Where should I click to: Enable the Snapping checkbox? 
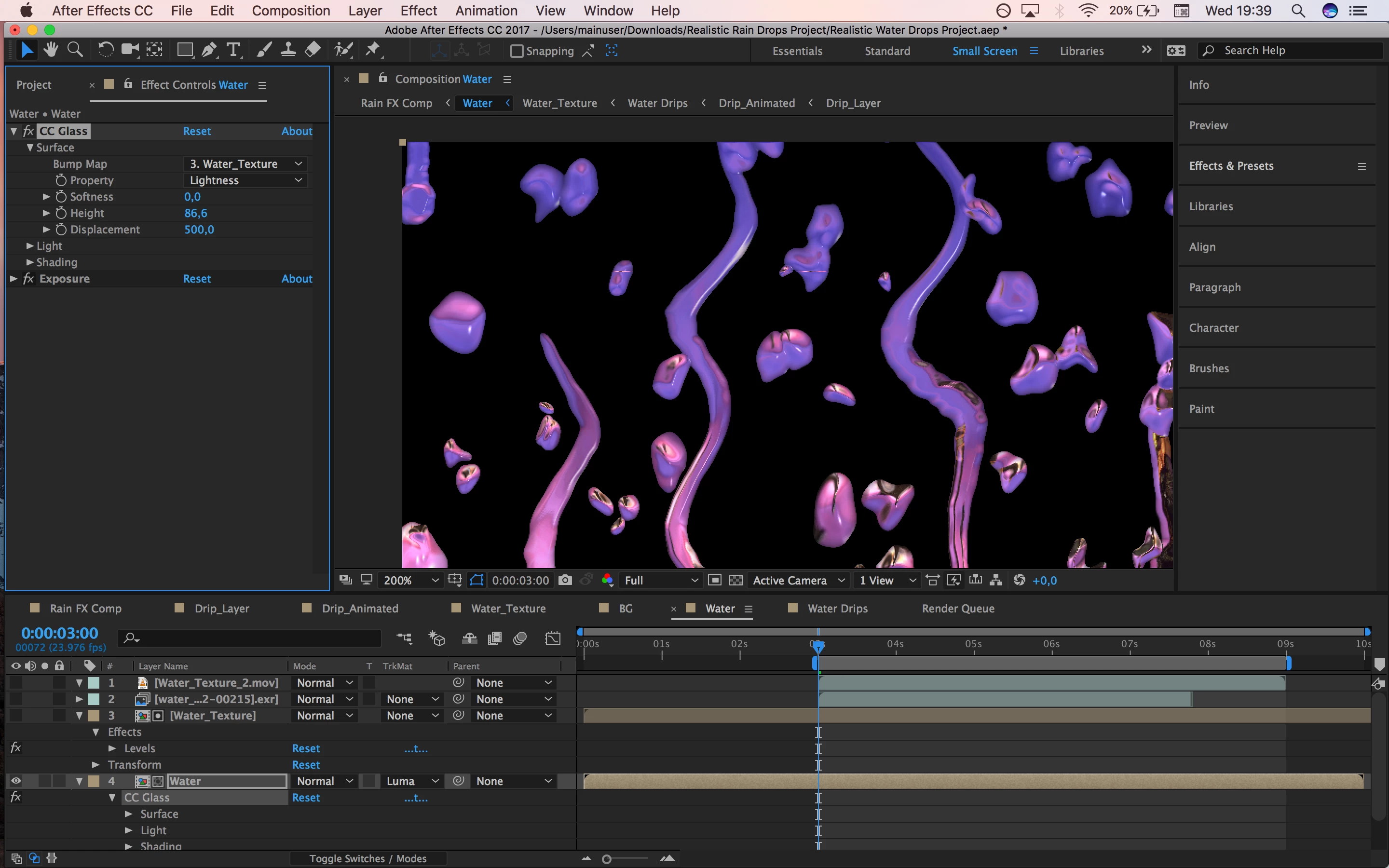tap(517, 51)
